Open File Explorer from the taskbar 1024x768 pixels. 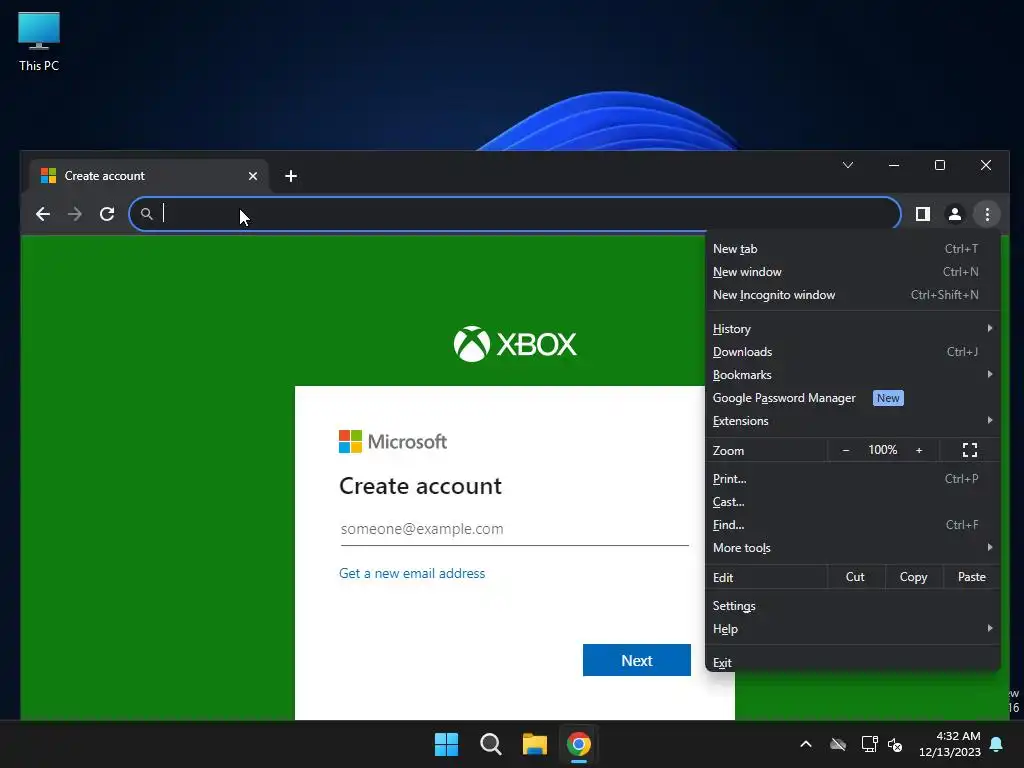535,744
